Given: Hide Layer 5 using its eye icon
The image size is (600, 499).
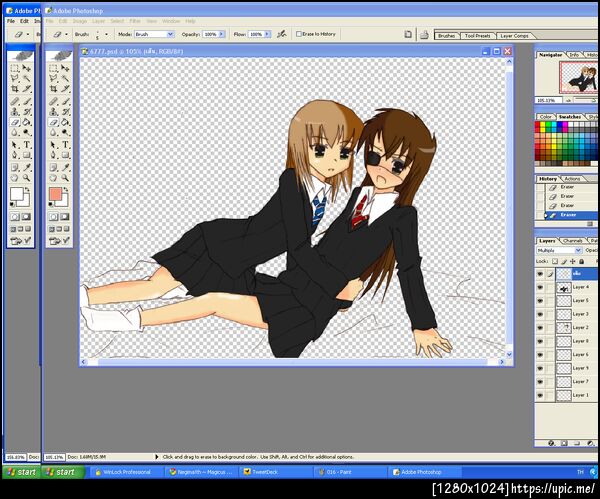Looking at the screenshot, I should [x=540, y=301].
